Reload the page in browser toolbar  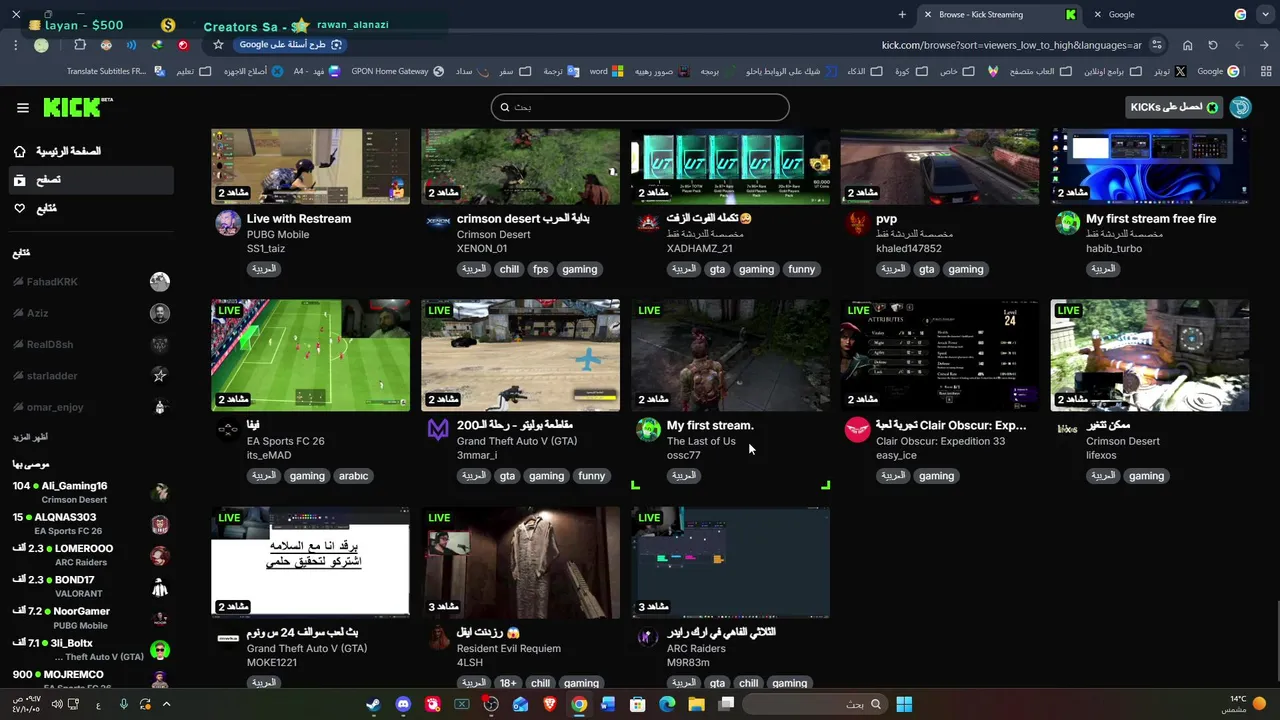[1213, 45]
